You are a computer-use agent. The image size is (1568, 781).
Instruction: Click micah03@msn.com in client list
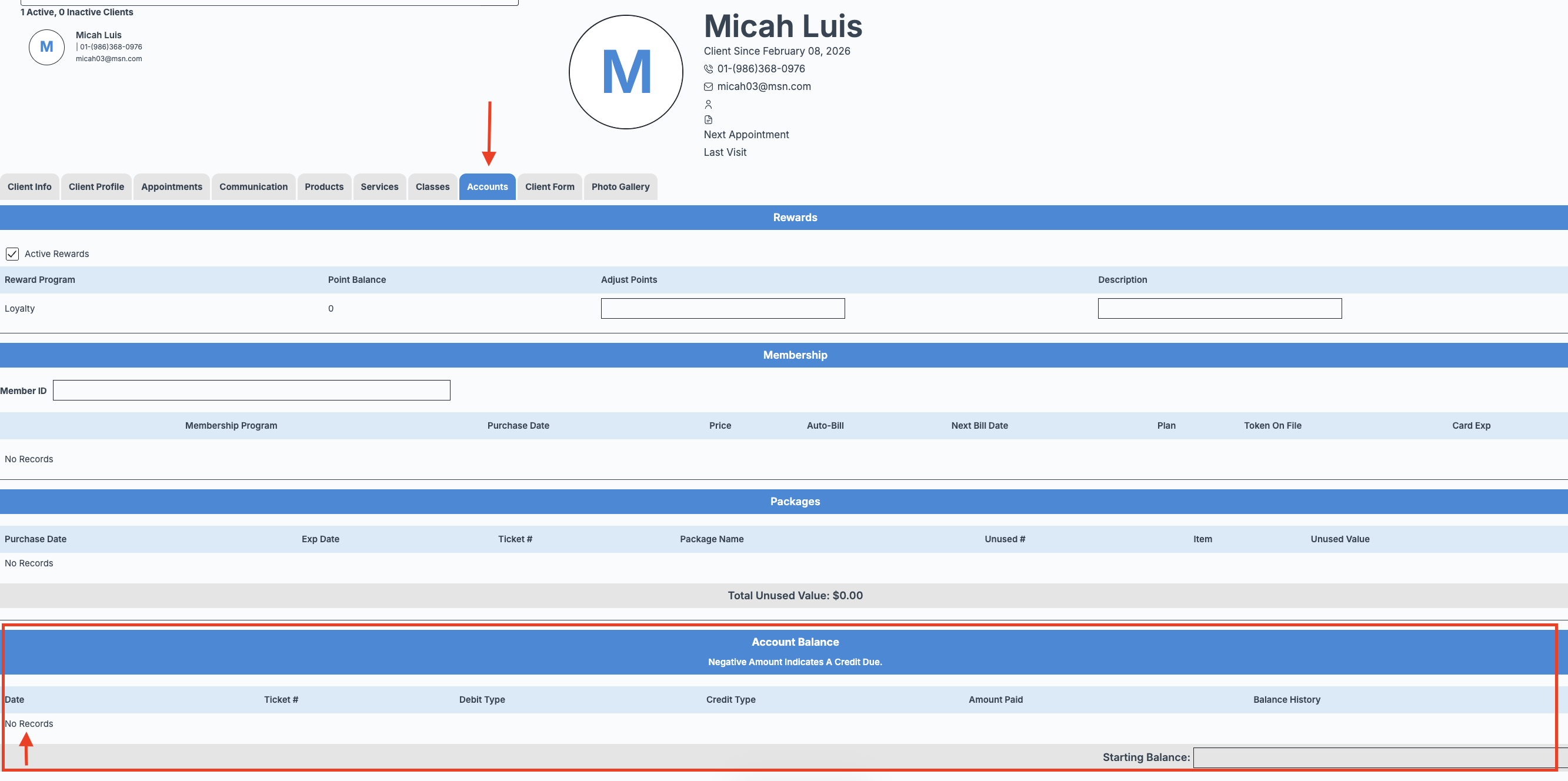[108, 59]
